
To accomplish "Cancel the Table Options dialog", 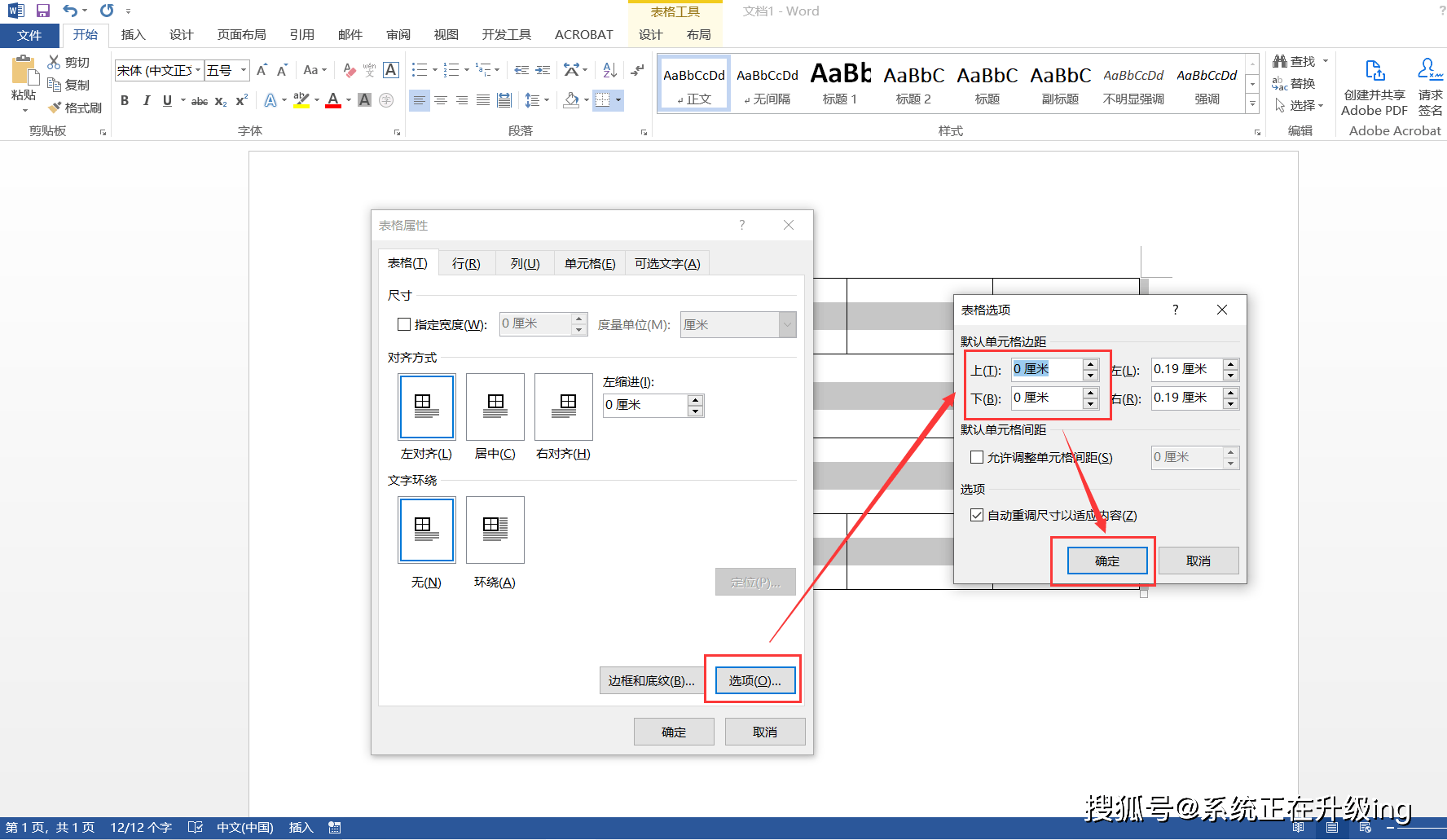I will [1199, 561].
